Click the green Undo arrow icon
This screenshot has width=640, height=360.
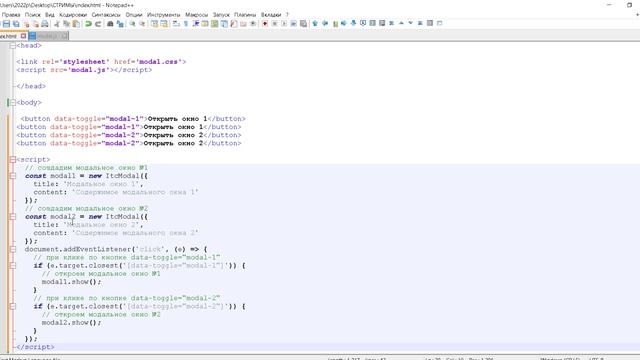tap(88, 24)
